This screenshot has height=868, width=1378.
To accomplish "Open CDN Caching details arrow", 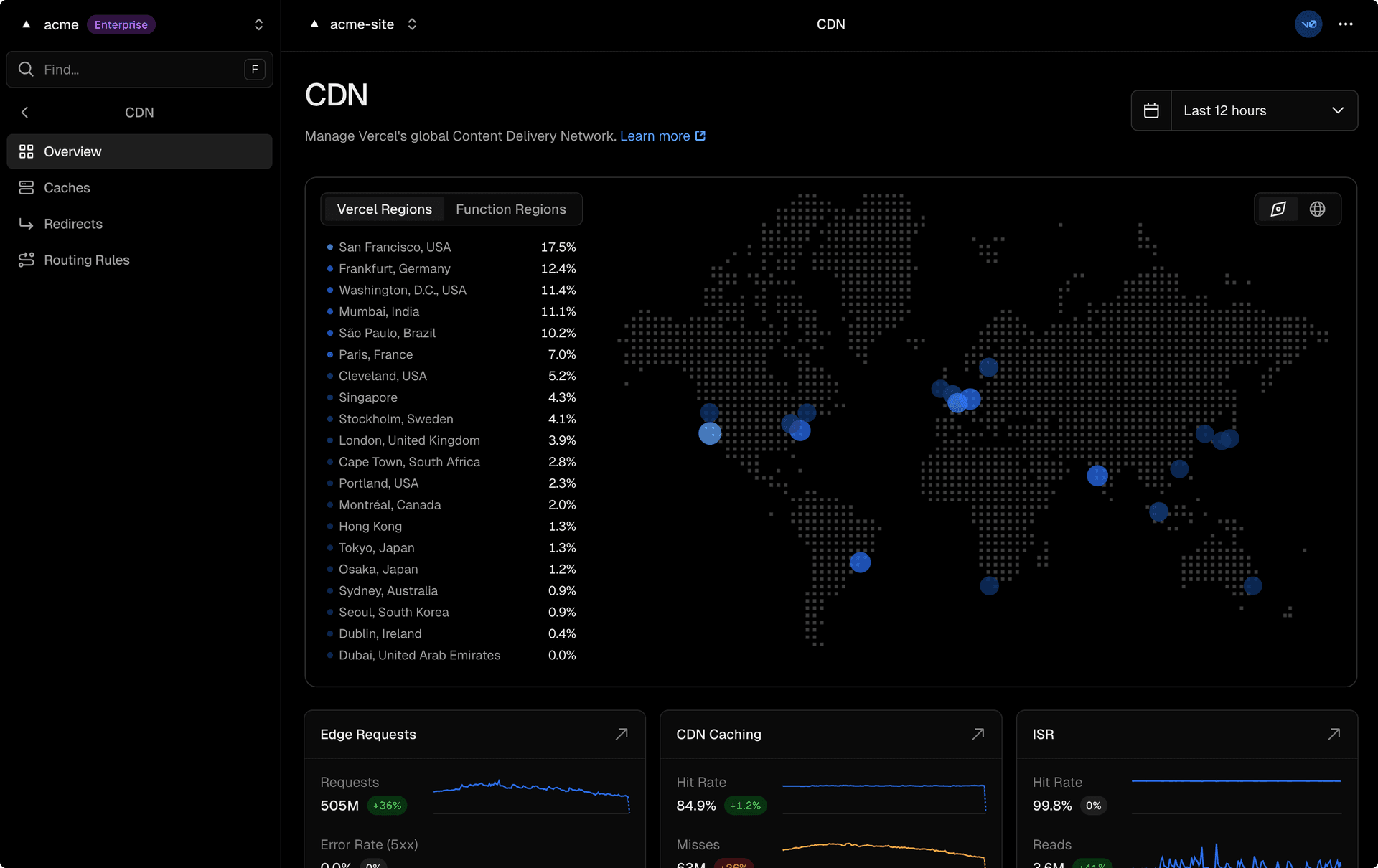I will (978, 734).
